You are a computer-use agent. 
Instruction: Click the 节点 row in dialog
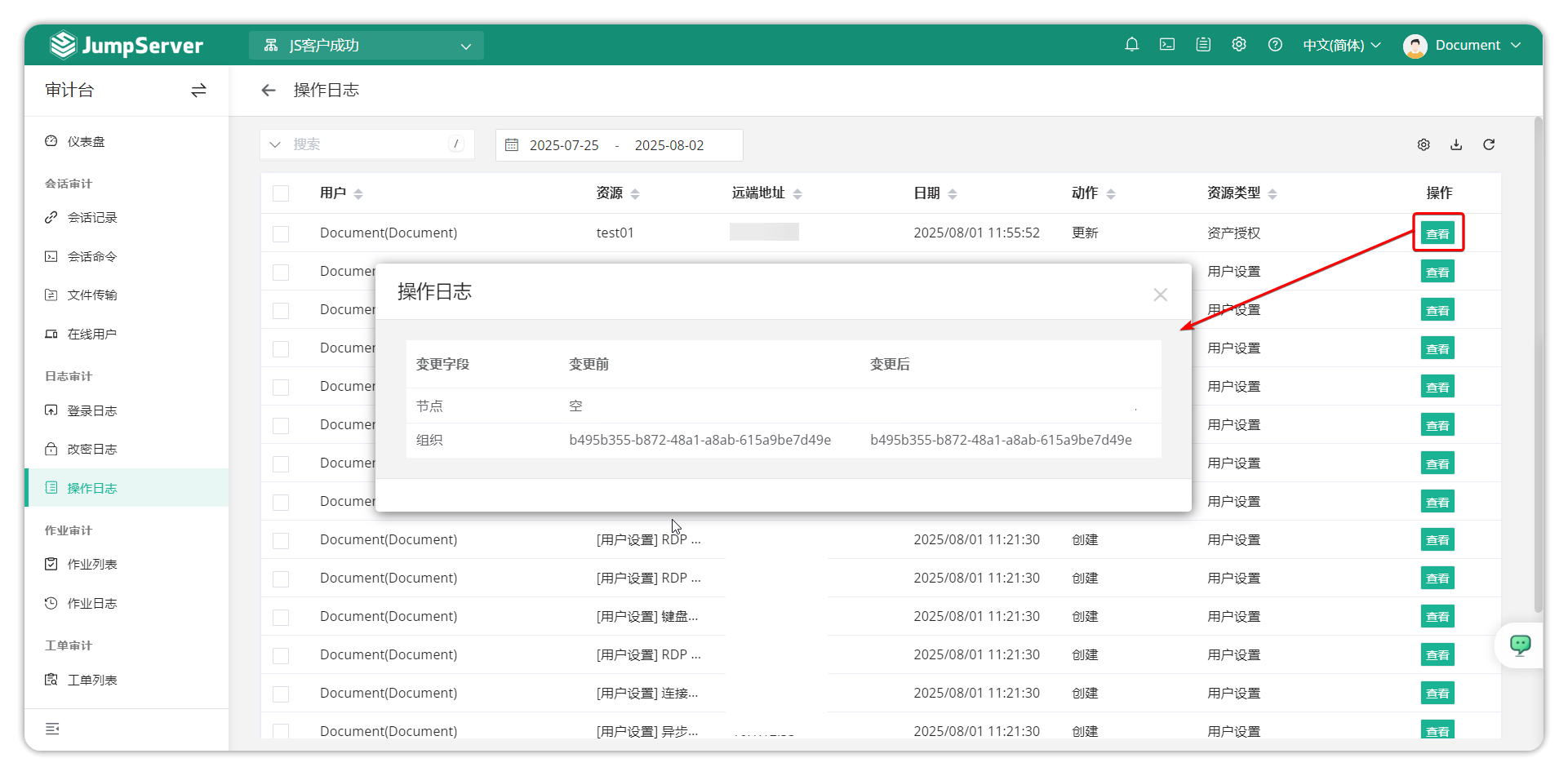pyautogui.click(x=784, y=406)
